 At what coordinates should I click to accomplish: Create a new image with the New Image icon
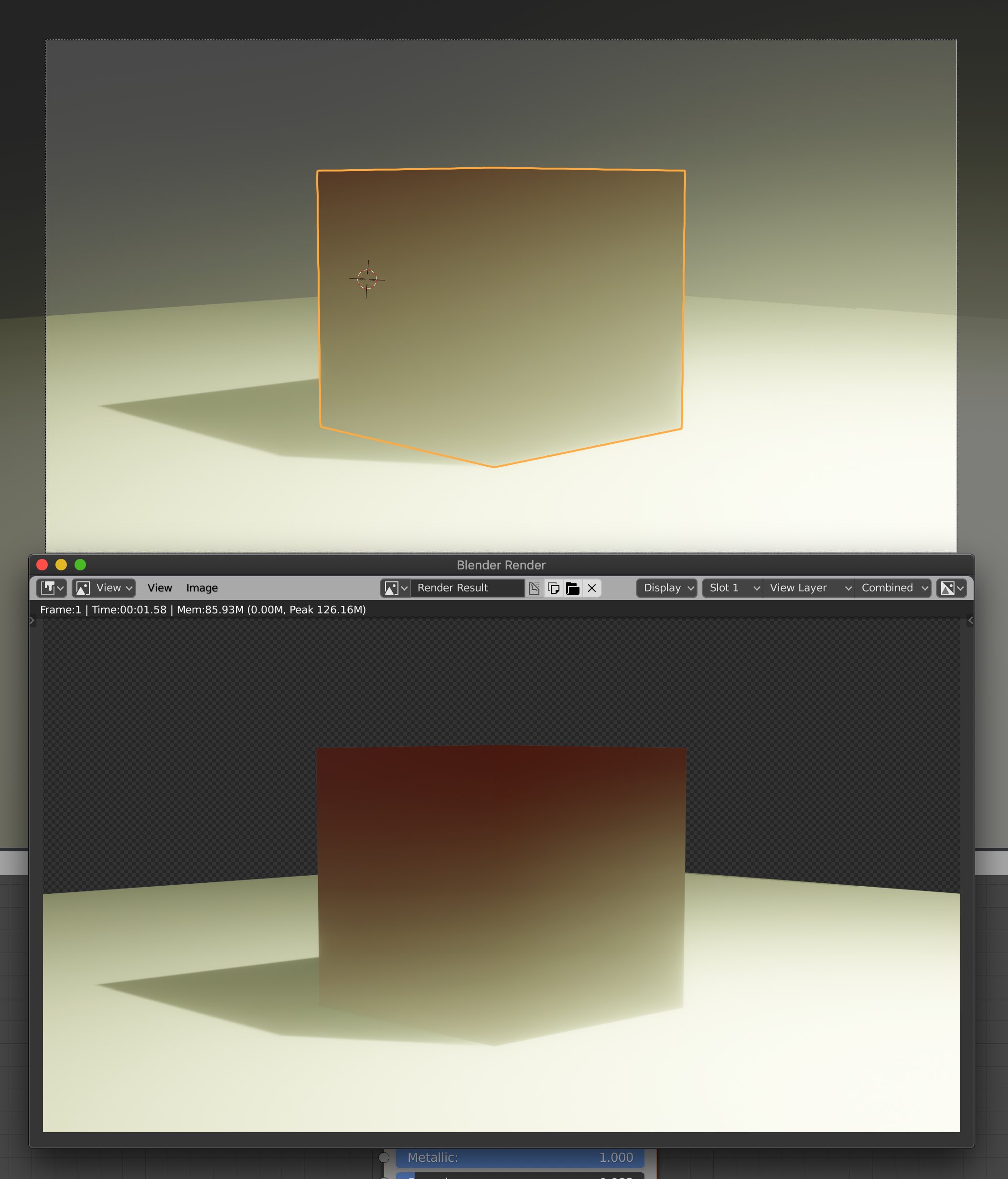tap(553, 588)
